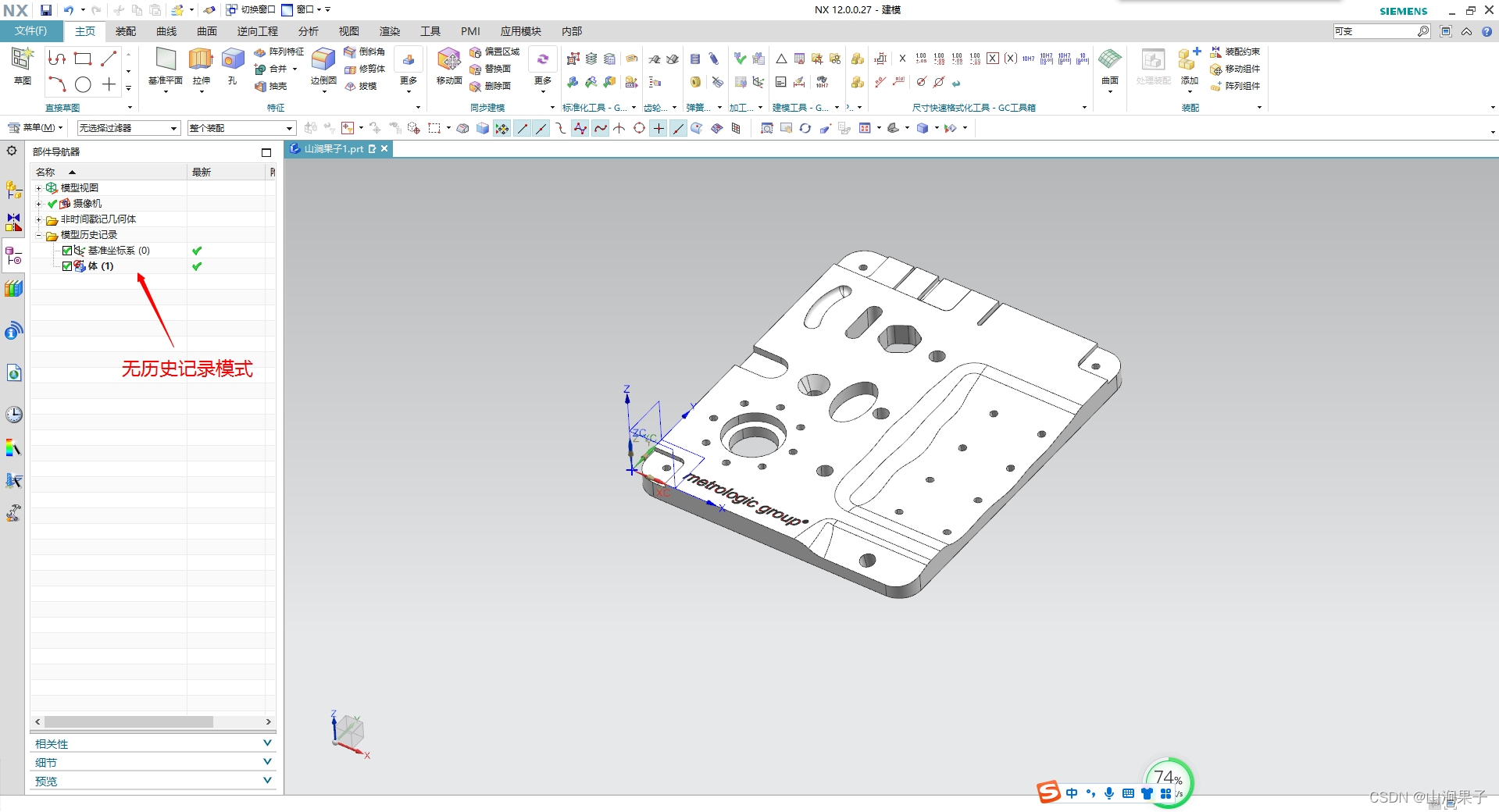Expand 摄像机 tree node
Screen dimensions: 1499x812
(x=38, y=204)
